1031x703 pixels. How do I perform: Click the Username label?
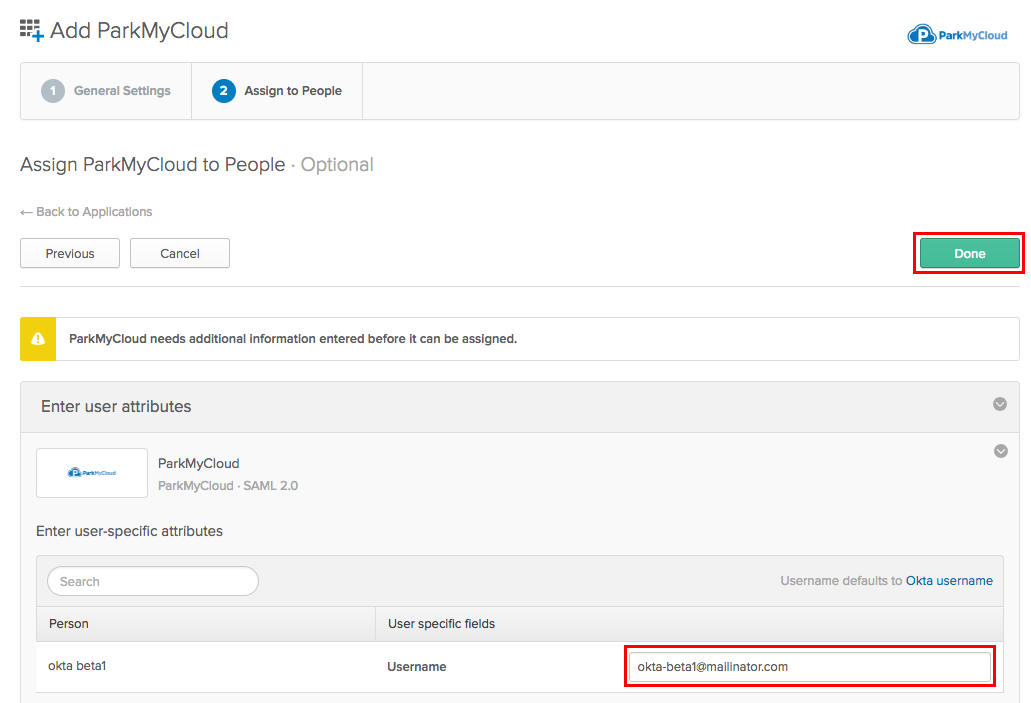click(x=417, y=667)
